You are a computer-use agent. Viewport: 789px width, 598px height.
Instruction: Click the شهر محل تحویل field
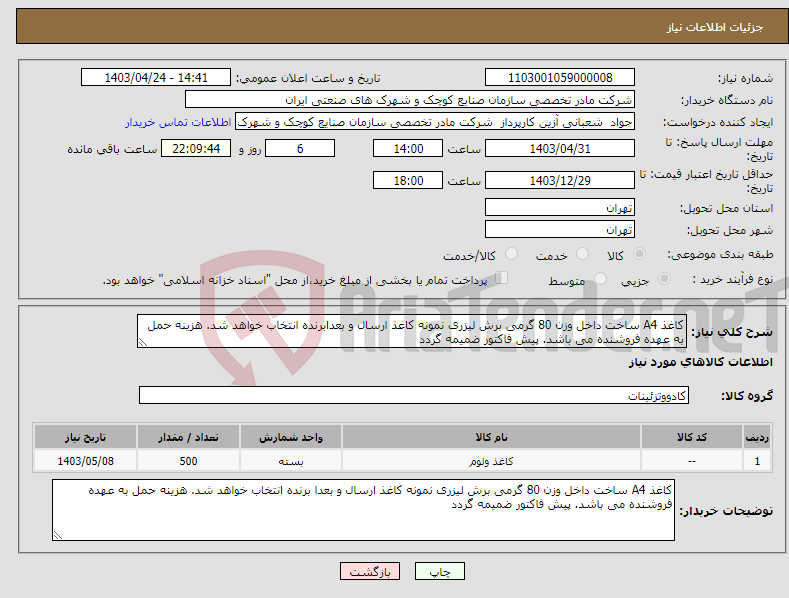560,229
